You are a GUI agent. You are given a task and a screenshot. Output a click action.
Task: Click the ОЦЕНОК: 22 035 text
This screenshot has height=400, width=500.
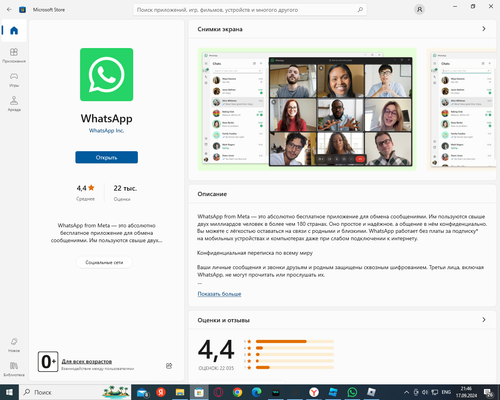[x=216, y=368]
